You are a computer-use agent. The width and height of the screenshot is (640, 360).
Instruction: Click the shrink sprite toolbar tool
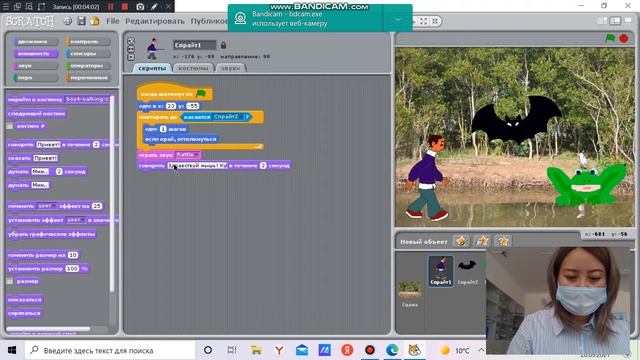click(435, 21)
